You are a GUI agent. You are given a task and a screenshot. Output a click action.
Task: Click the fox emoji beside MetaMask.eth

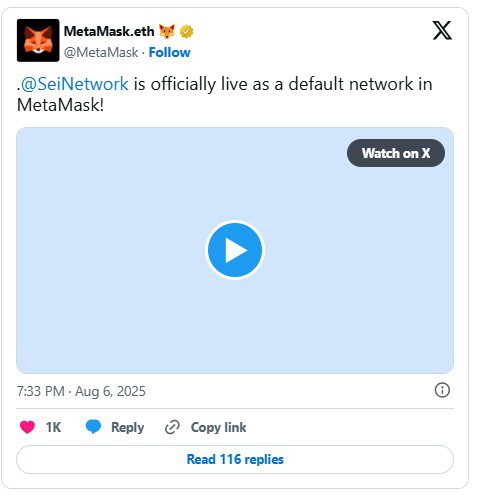tap(167, 31)
